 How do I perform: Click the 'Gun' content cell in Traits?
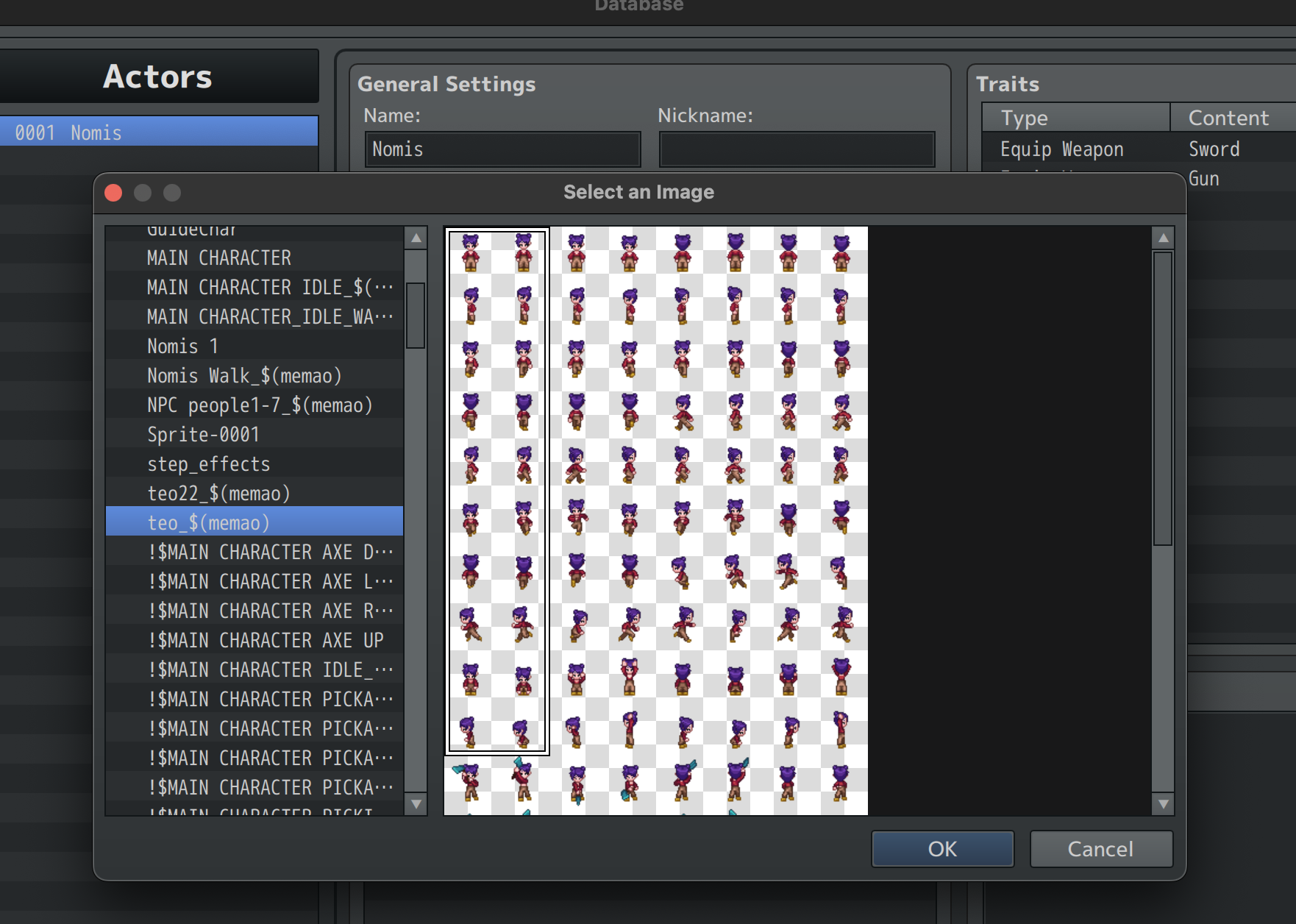point(1204,179)
